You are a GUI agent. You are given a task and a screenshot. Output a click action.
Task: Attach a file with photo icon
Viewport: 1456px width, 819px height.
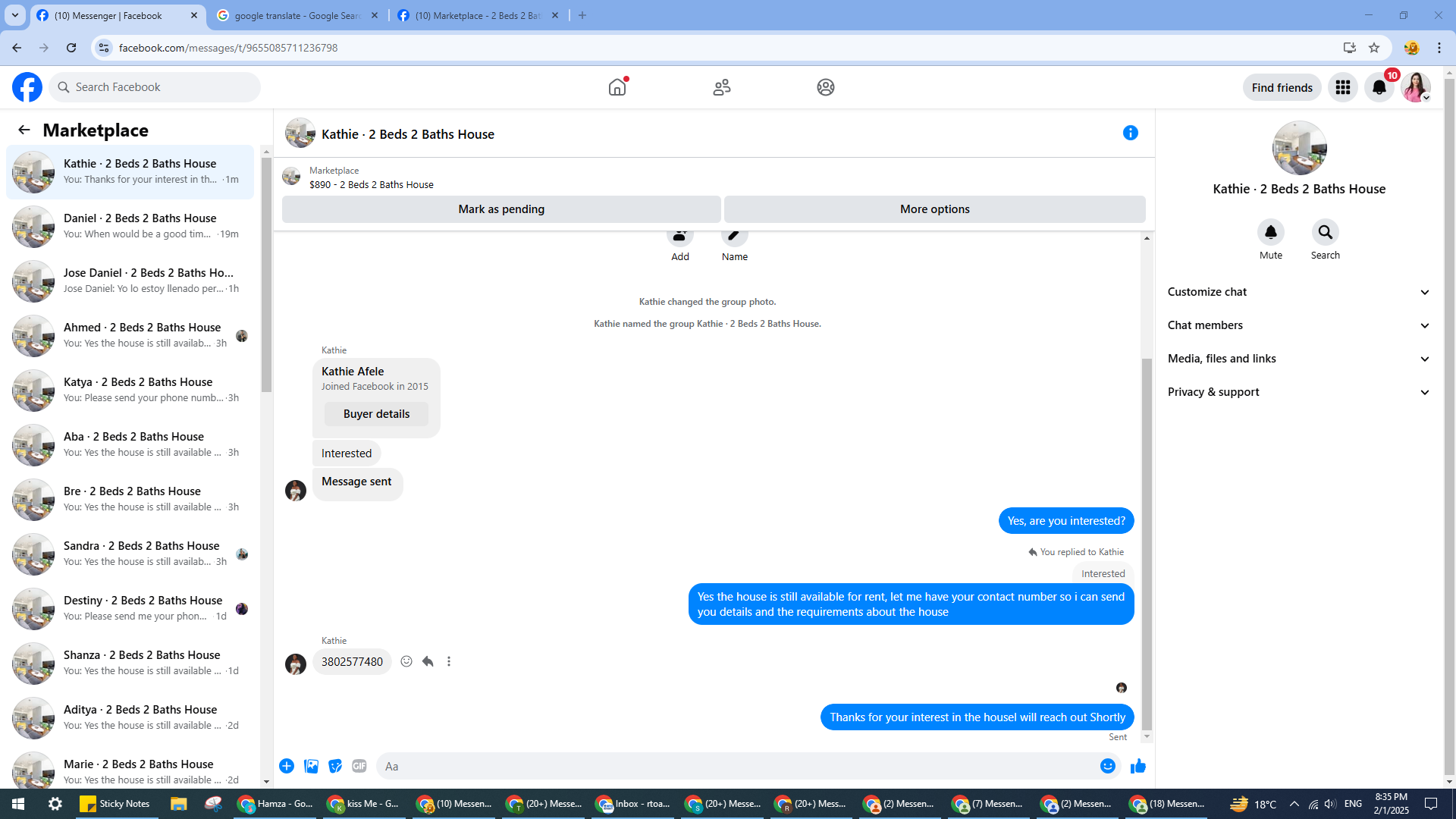point(311,767)
